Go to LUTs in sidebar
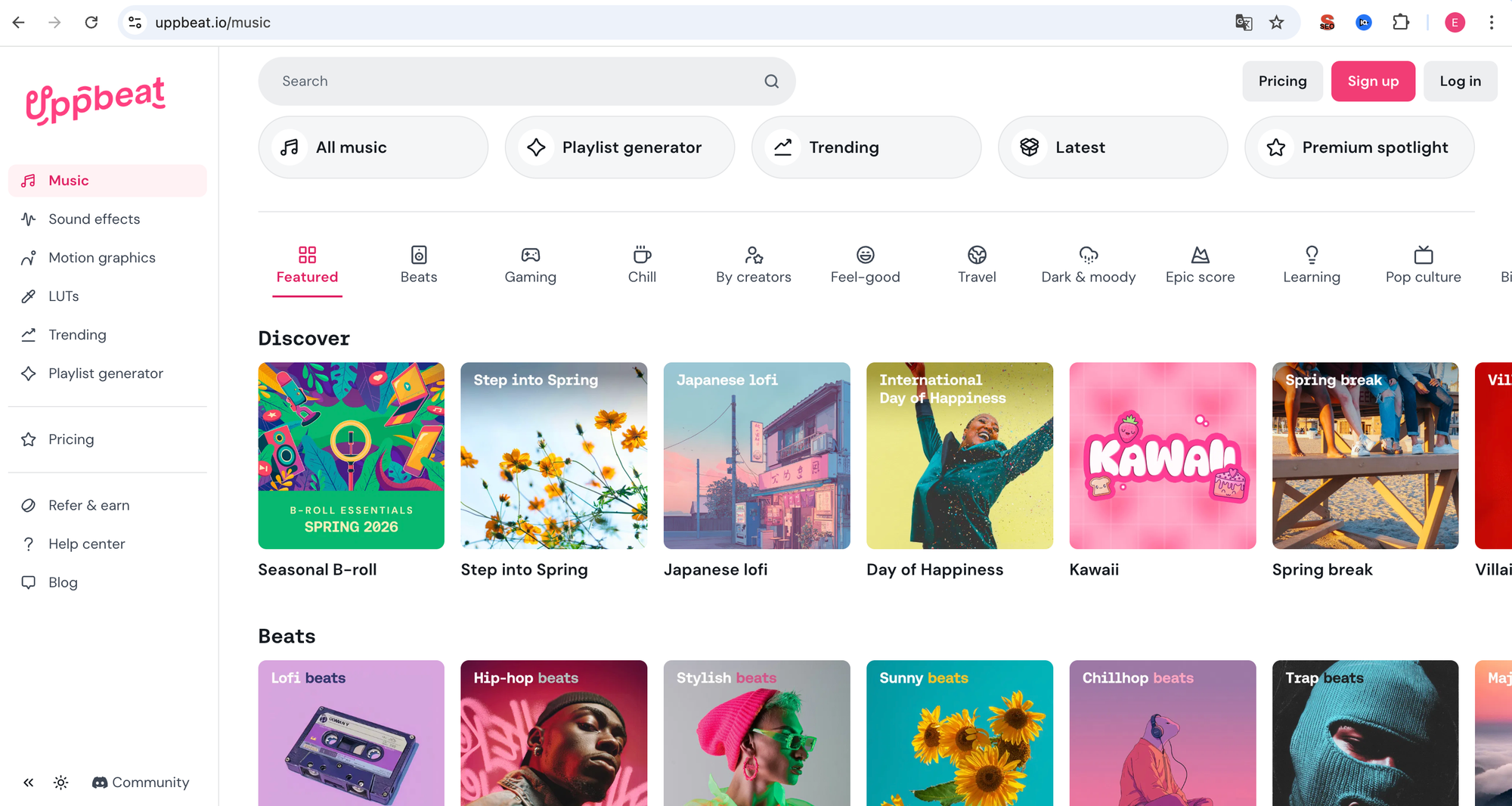Viewport: 1512px width, 806px height. 64,296
